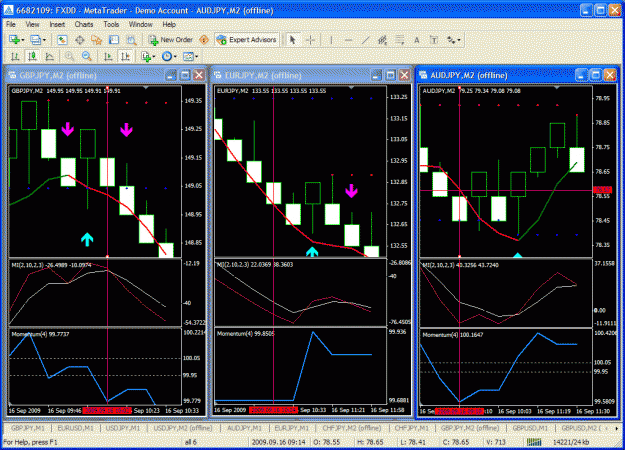Click 'all 6' profile in status bar
The image size is (625, 450).
point(191,442)
